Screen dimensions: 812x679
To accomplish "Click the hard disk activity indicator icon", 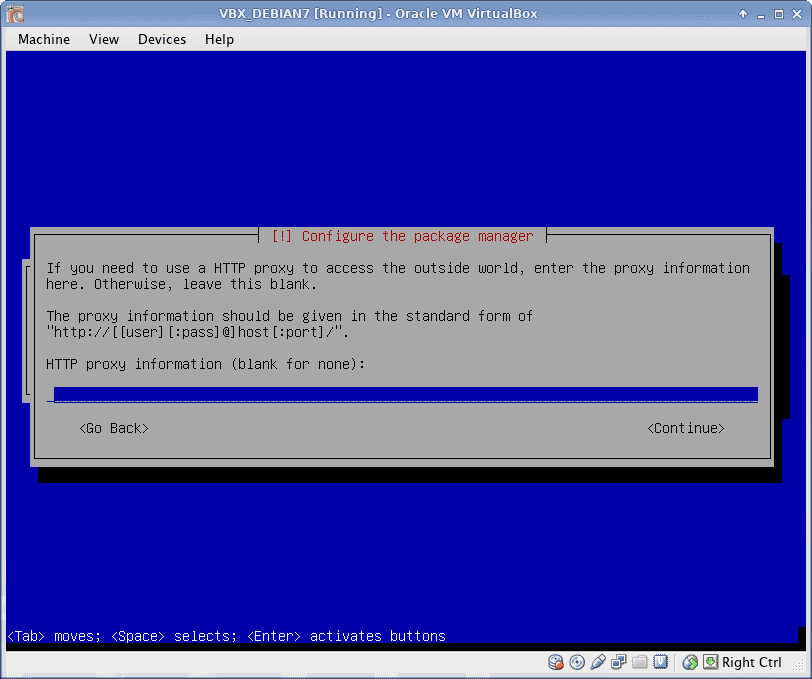I will pos(556,662).
